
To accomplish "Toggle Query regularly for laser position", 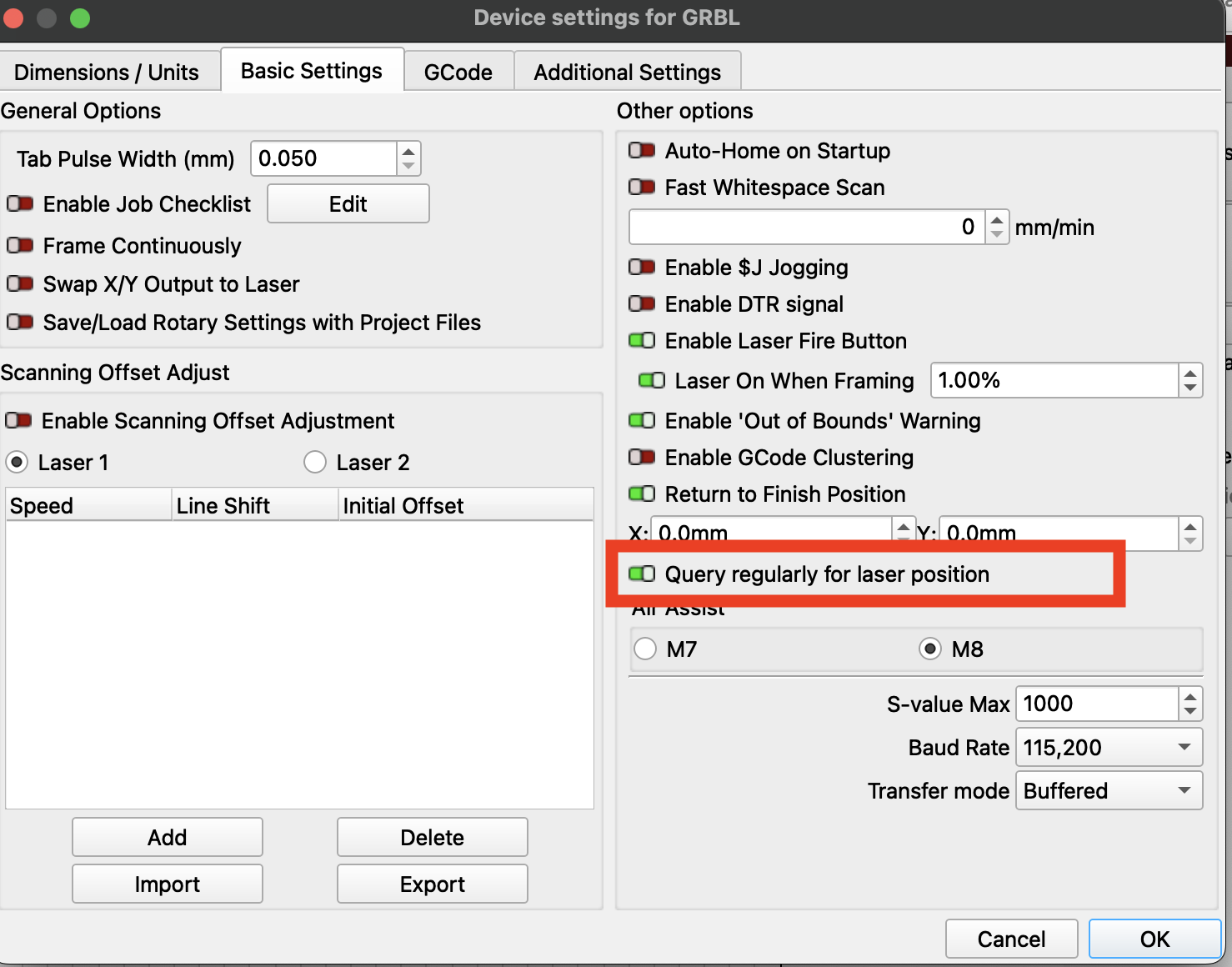I will 642,574.
